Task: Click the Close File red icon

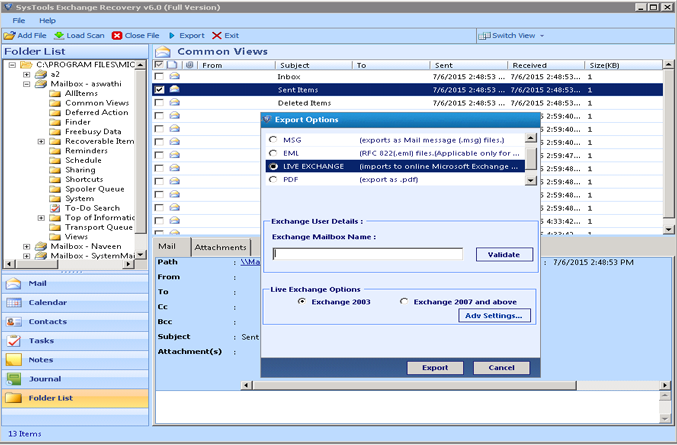Action: (x=117, y=35)
